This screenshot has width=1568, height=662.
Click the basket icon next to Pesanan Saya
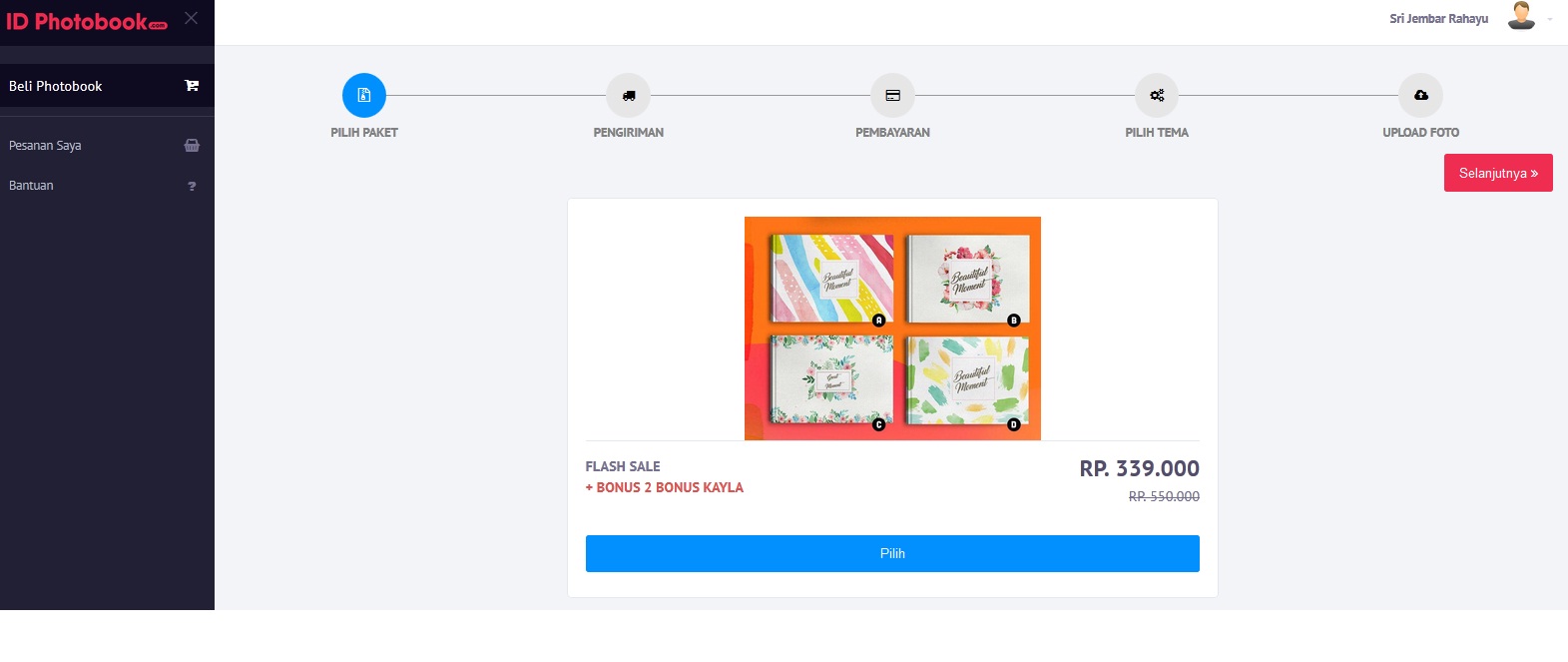(x=192, y=145)
